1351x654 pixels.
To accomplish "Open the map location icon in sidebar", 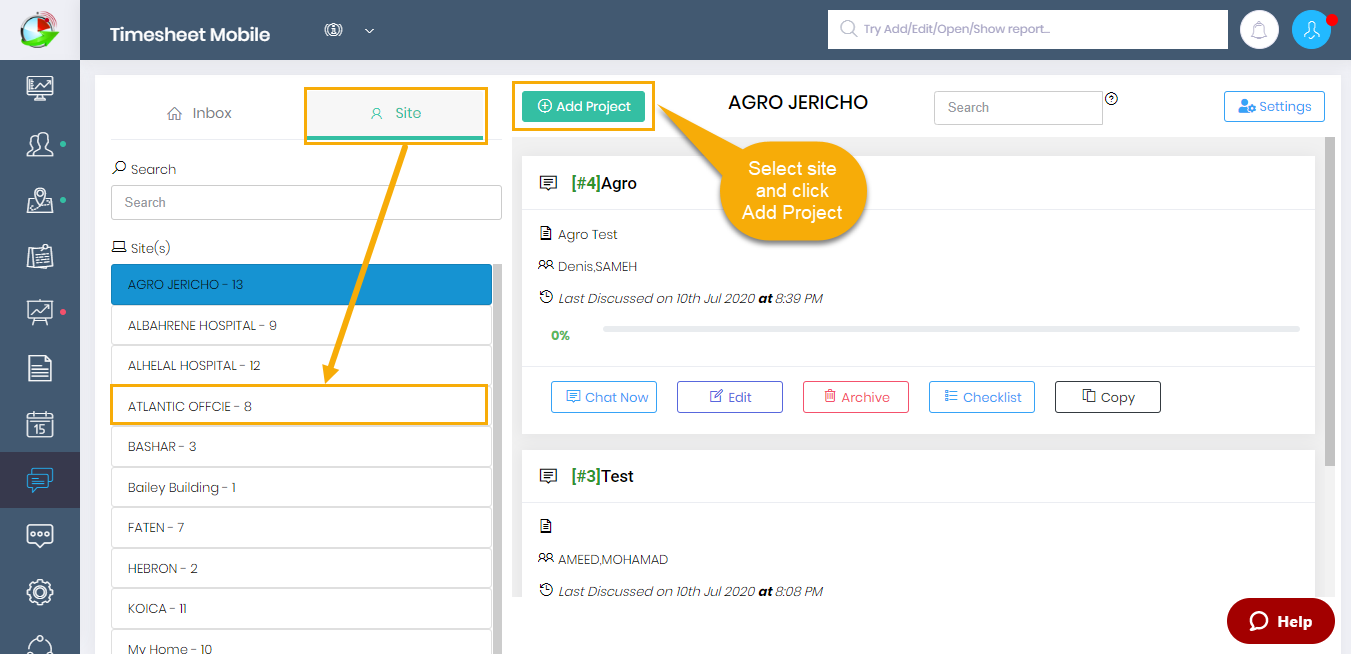I will click(x=40, y=201).
